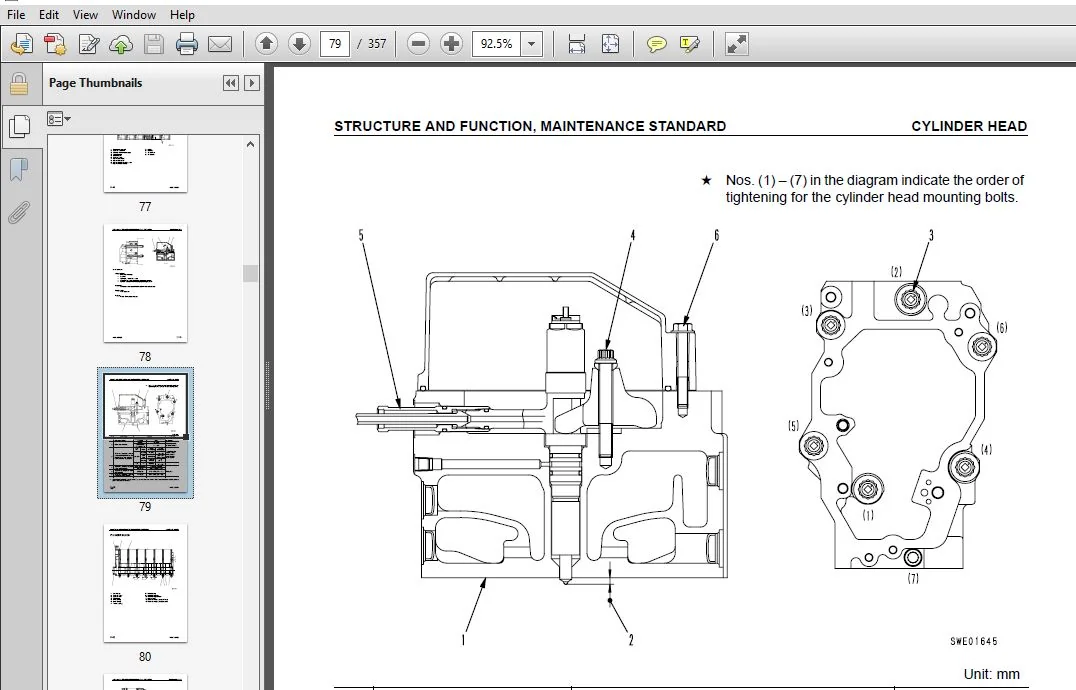The height and width of the screenshot is (690, 1076).
Task: Click the upload to cloud icon
Action: [121, 44]
